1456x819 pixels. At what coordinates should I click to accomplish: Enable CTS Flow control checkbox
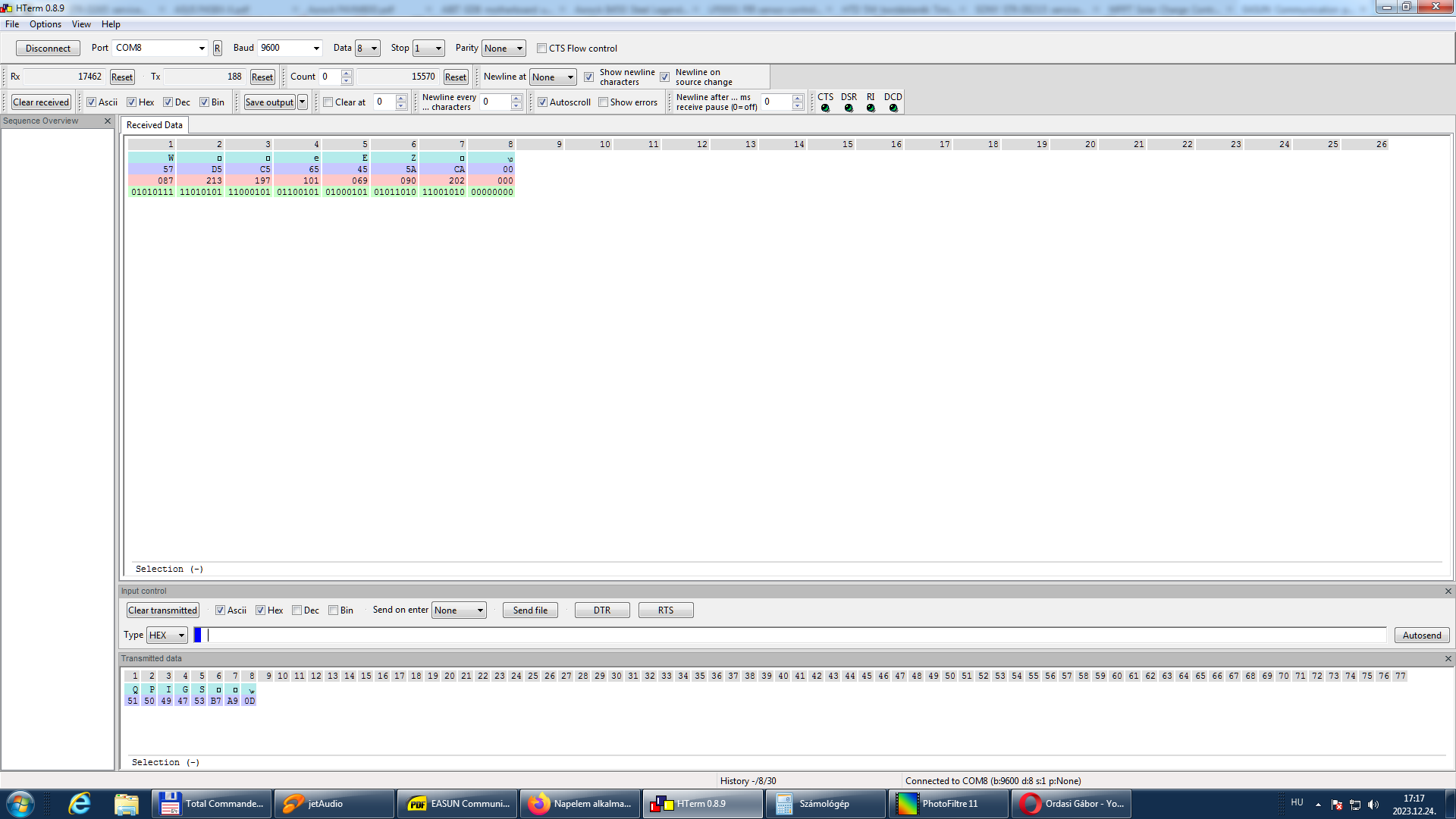coord(541,49)
